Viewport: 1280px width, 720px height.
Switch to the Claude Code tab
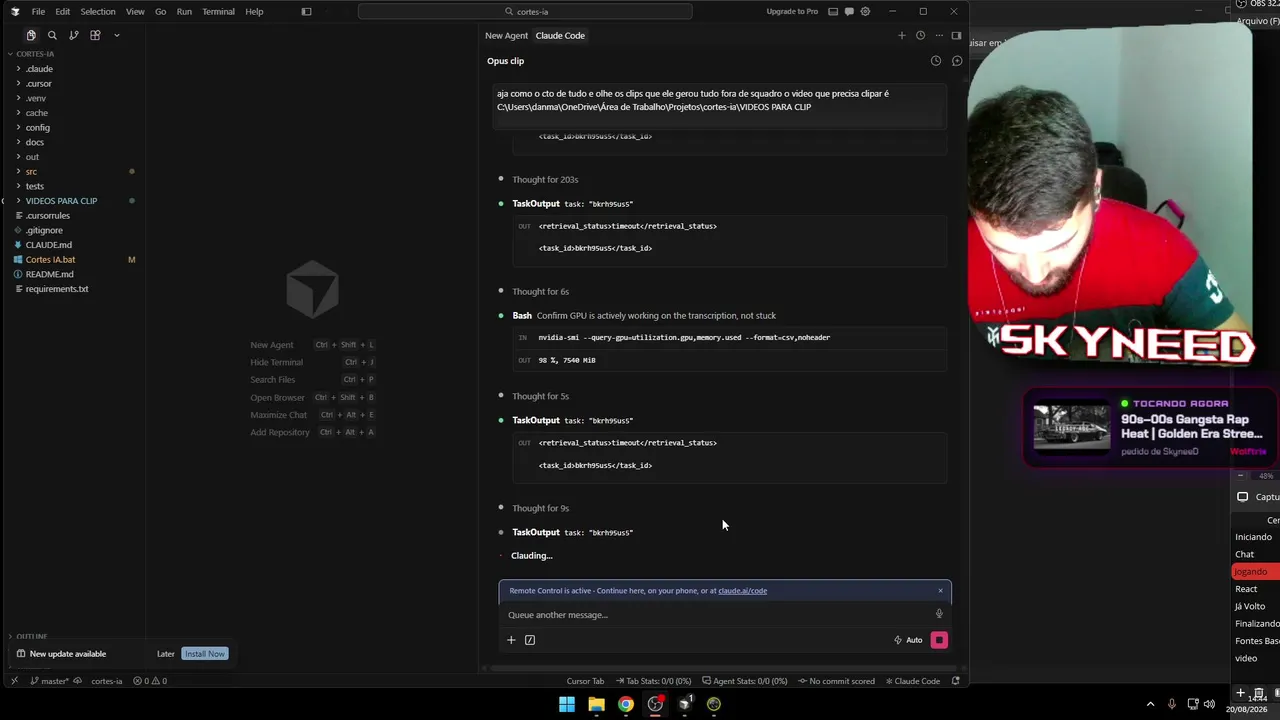560,36
